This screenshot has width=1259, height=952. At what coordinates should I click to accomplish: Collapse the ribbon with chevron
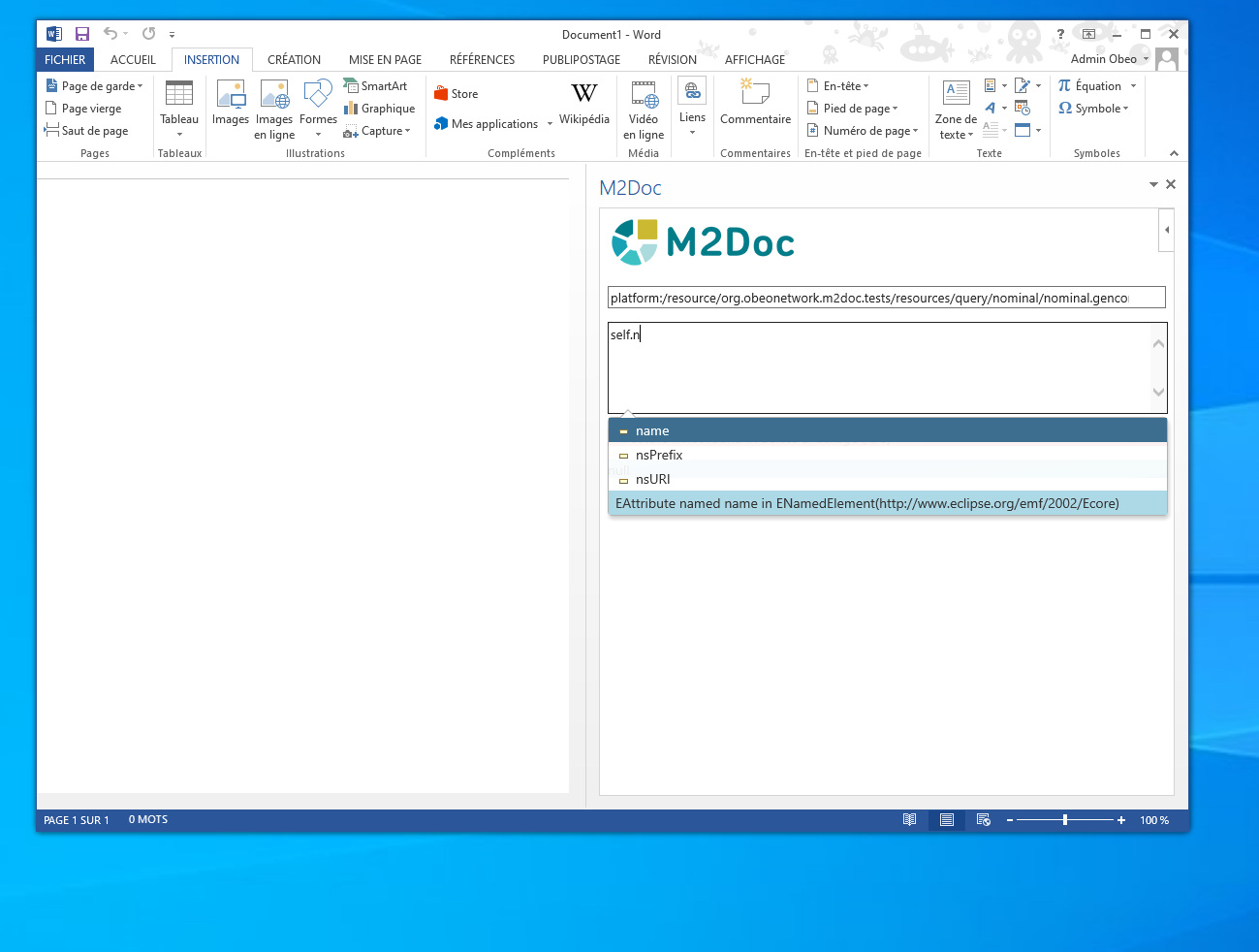pos(1174,153)
